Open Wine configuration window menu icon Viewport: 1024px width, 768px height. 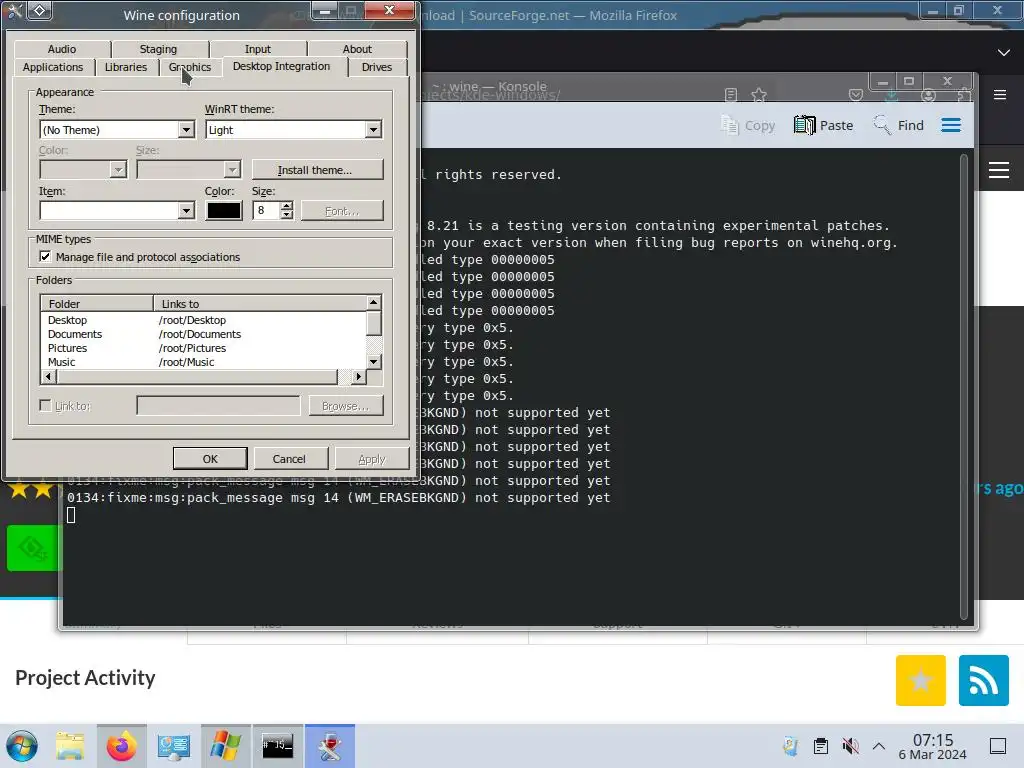[14, 11]
